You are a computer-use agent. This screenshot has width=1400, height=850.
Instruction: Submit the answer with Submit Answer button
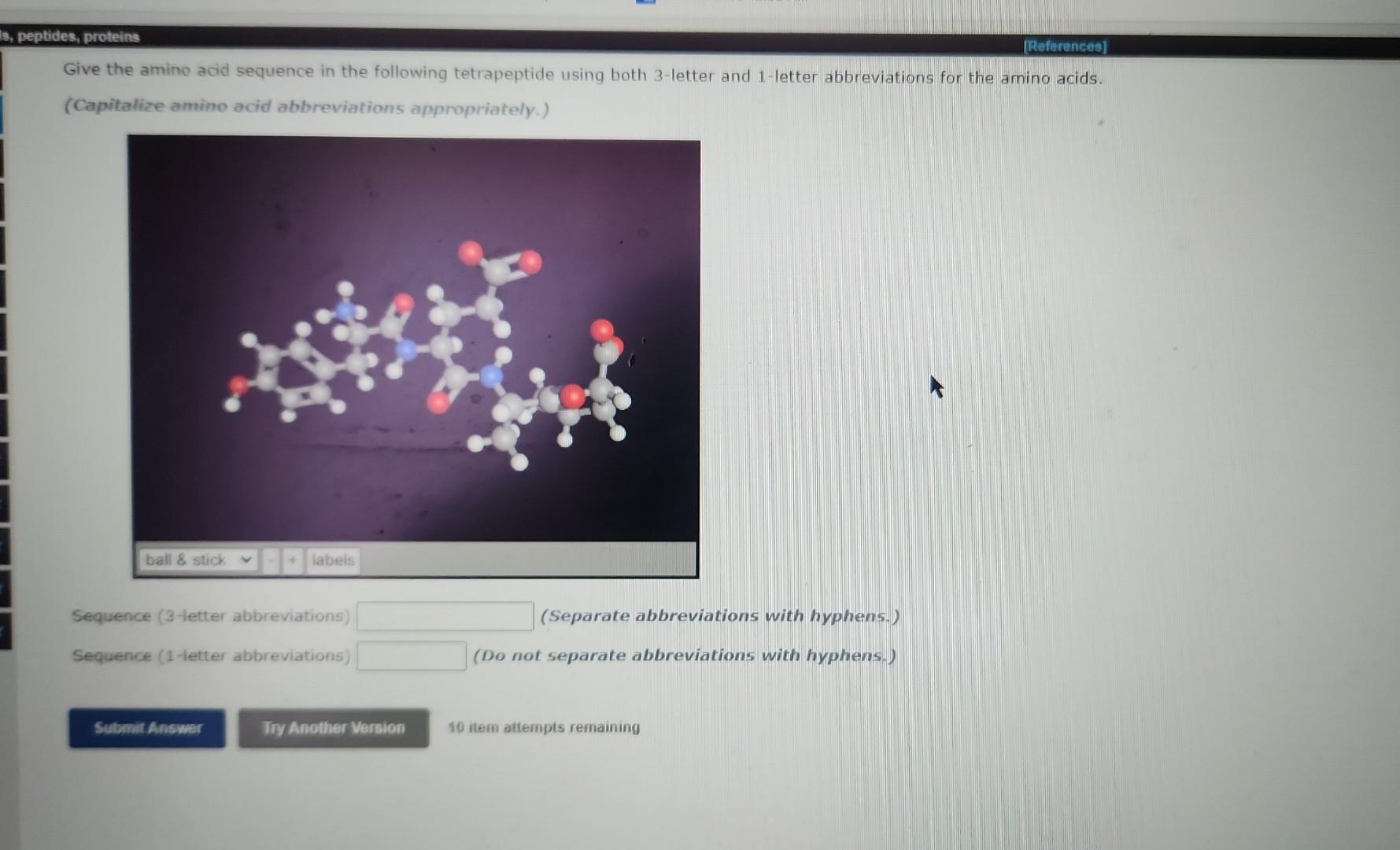click(x=147, y=728)
